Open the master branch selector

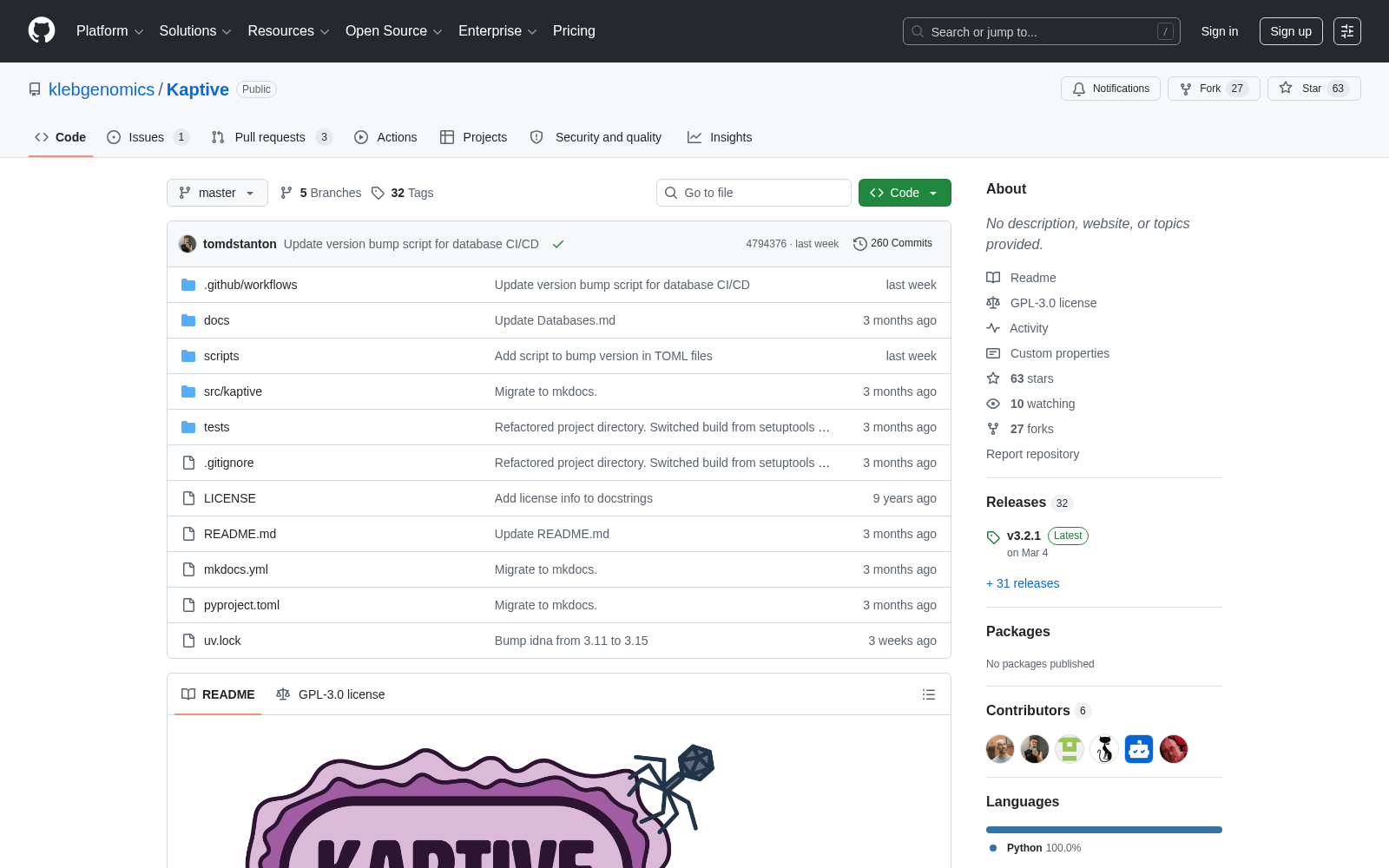pyautogui.click(x=217, y=193)
